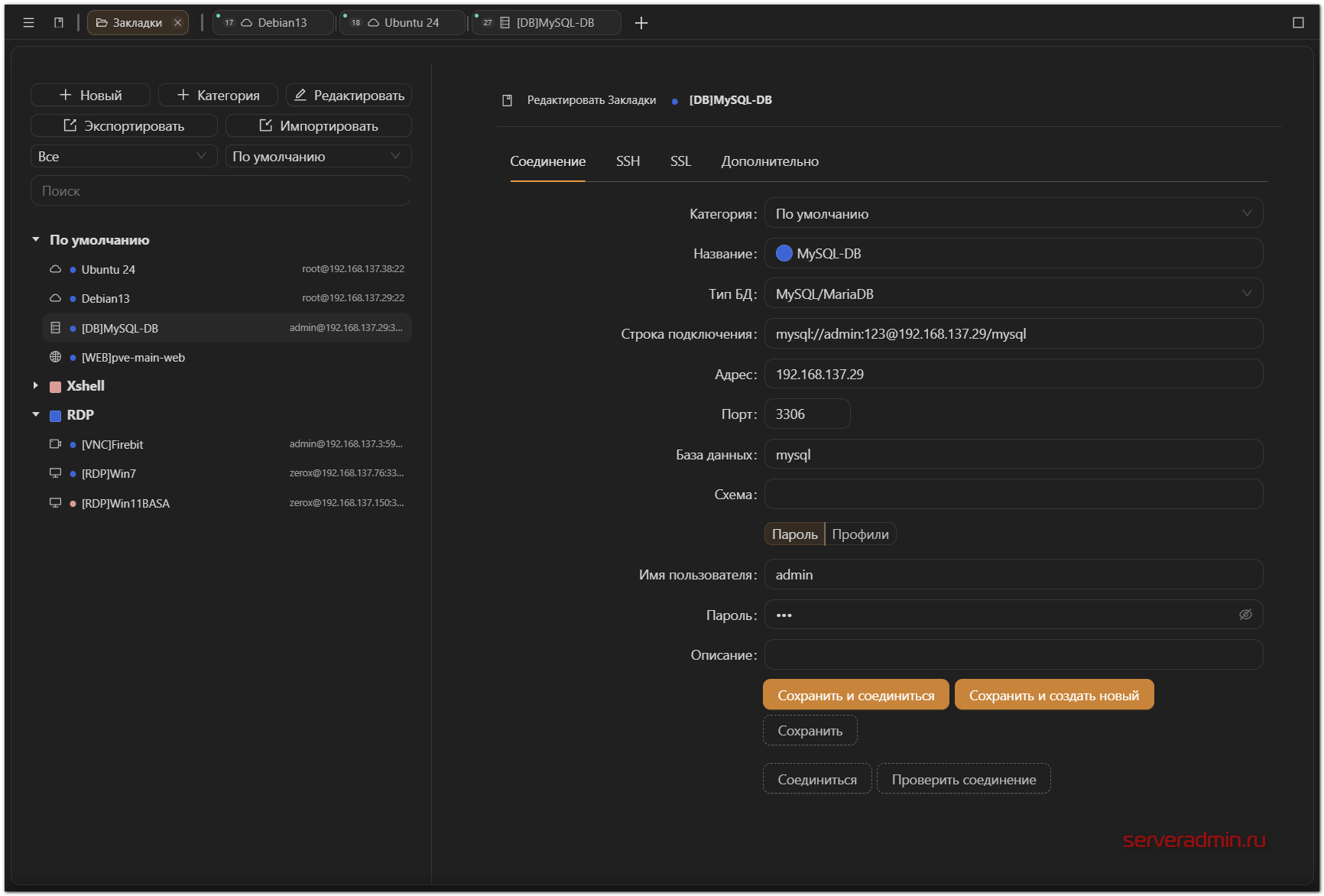Image resolution: width=1324 pixels, height=896 pixels.
Task: Click globe icon beside [WEB]pve-main-web bookmark
Action: click(55, 357)
